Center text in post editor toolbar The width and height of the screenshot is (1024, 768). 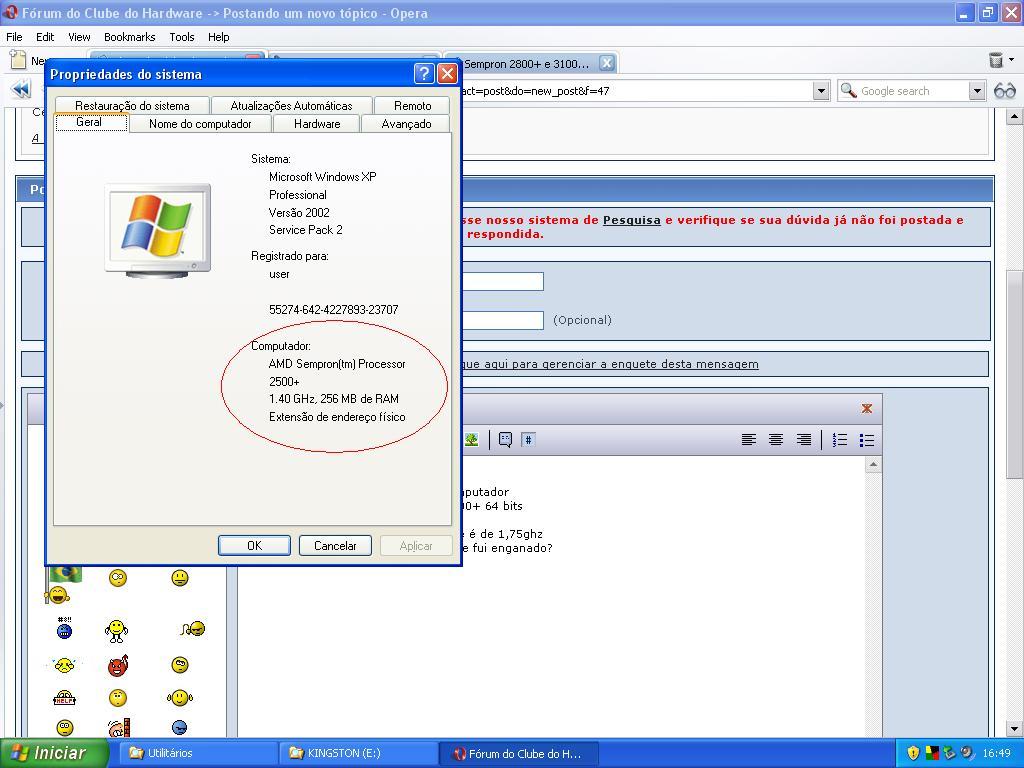tap(776, 440)
